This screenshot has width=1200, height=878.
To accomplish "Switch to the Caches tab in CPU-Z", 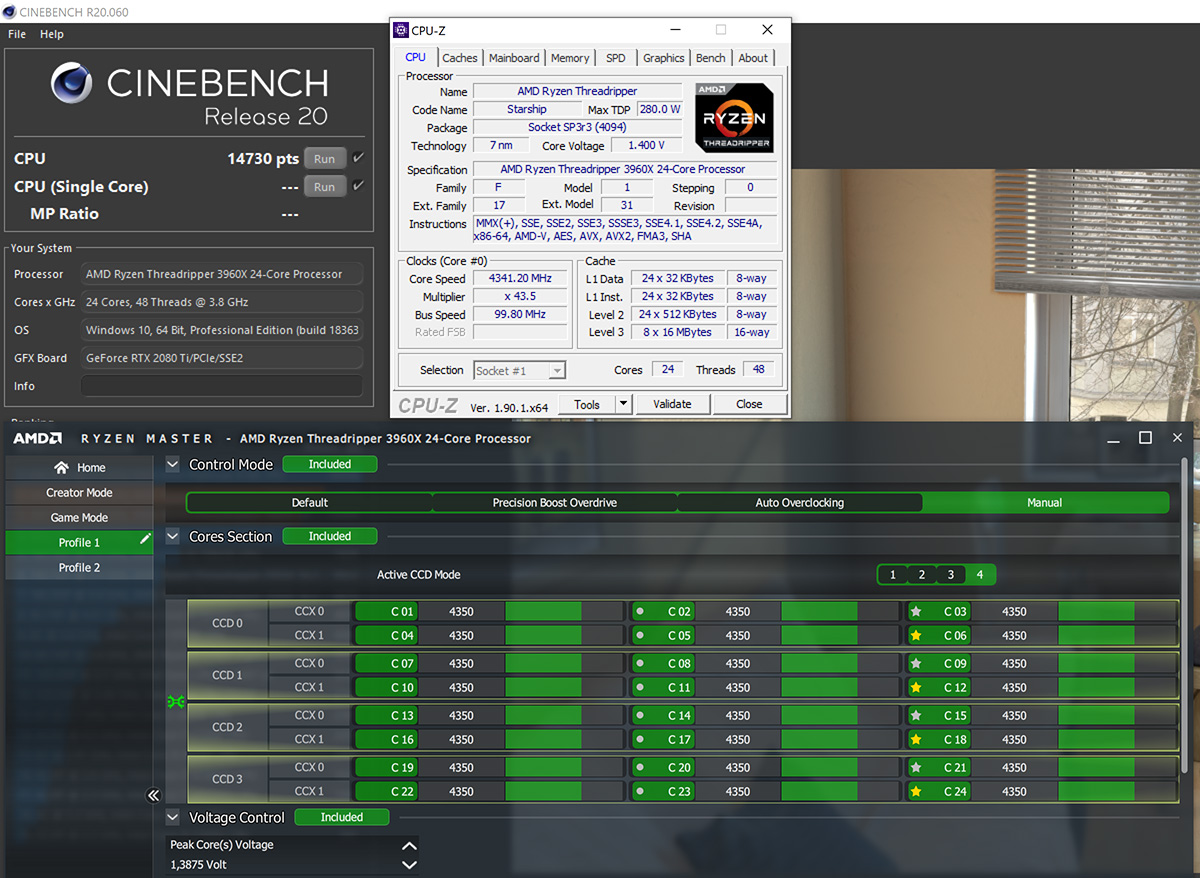I will pyautogui.click(x=460, y=58).
